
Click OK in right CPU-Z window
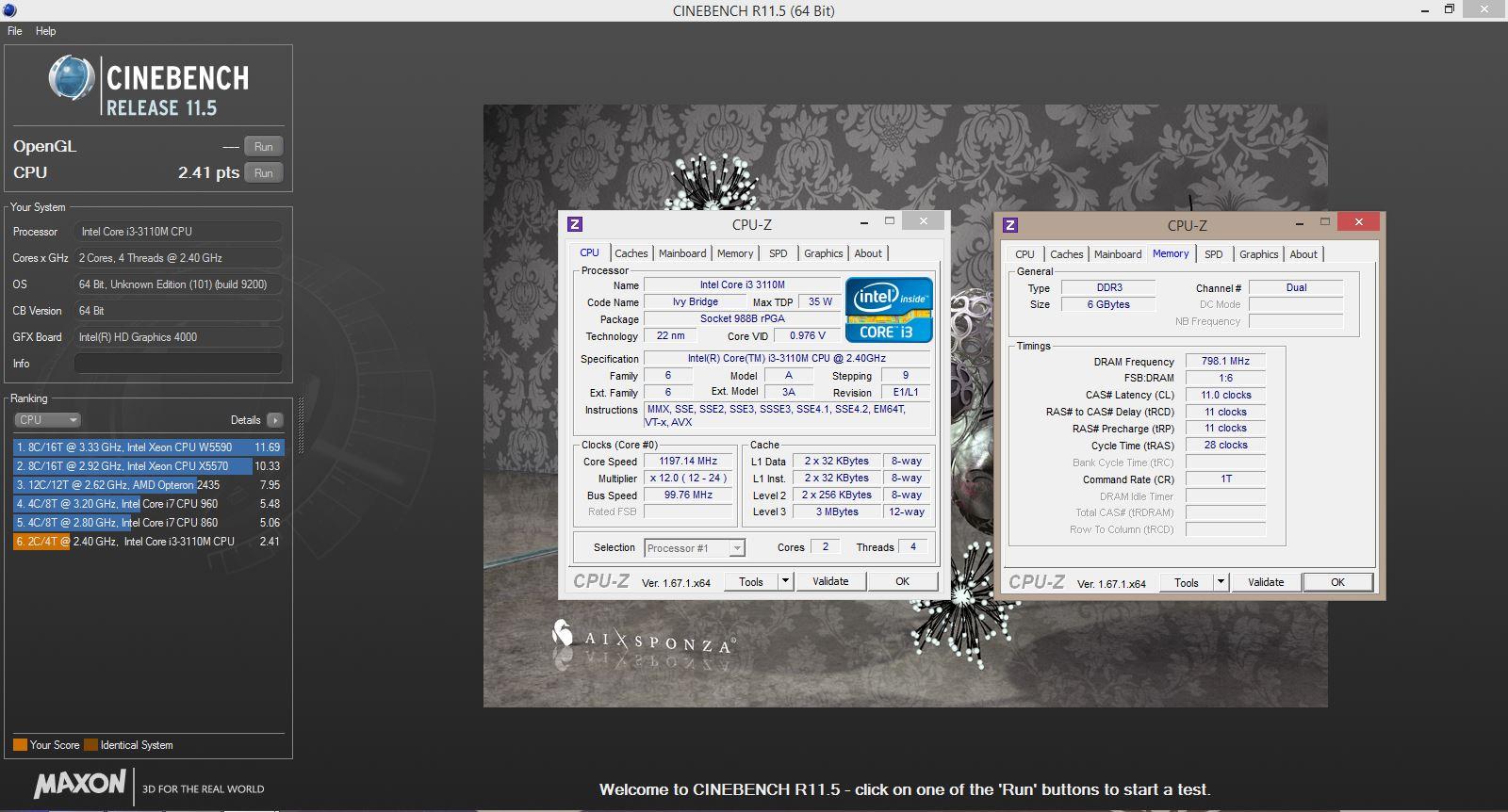1337,583
